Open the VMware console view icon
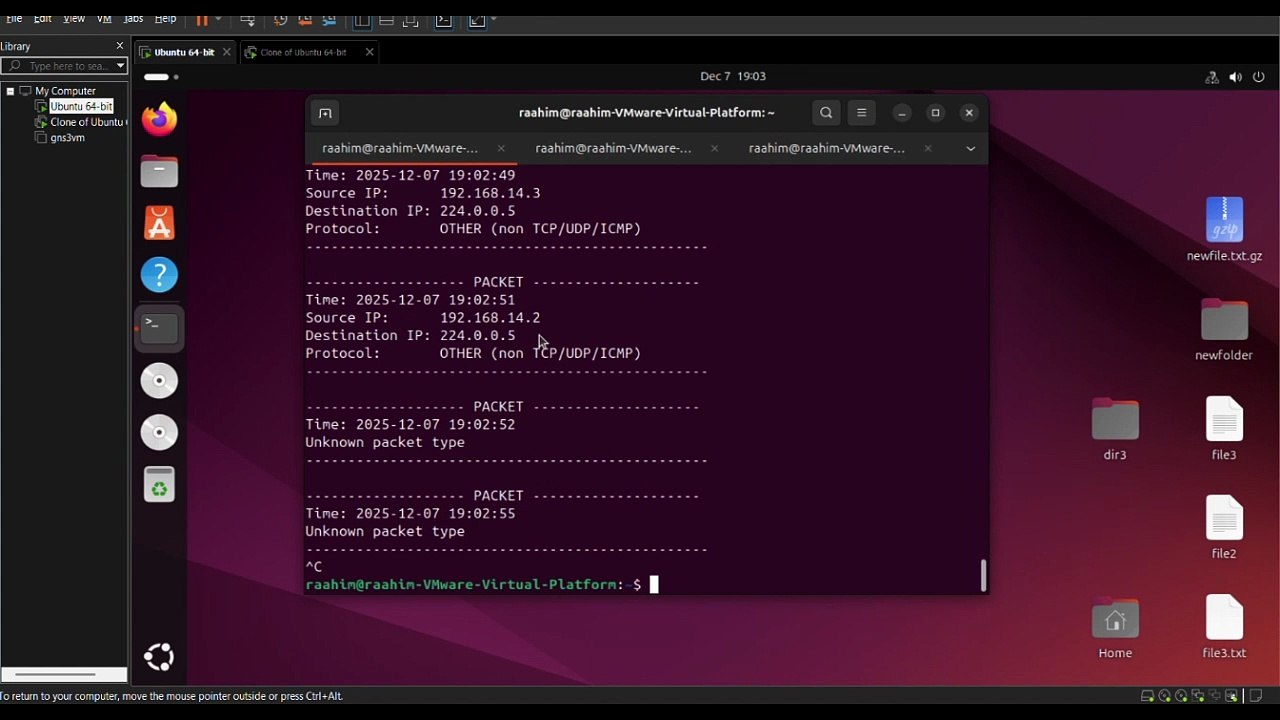The image size is (1280, 720). 444,19
